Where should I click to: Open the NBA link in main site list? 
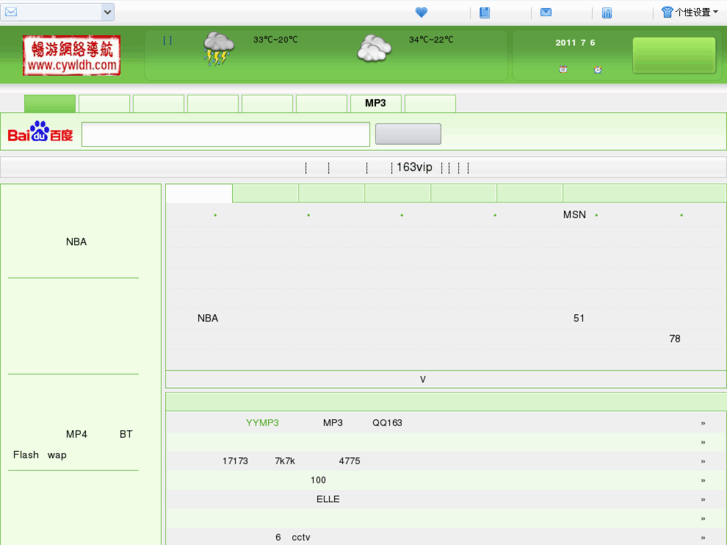point(208,318)
